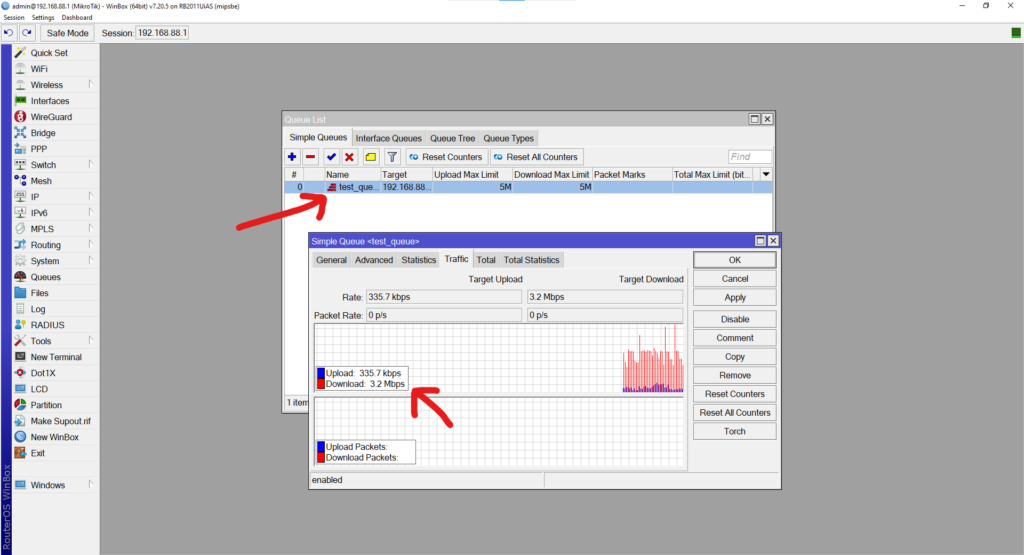Click the Find search field
Image resolution: width=1024 pixels, height=555 pixels.
(750, 157)
